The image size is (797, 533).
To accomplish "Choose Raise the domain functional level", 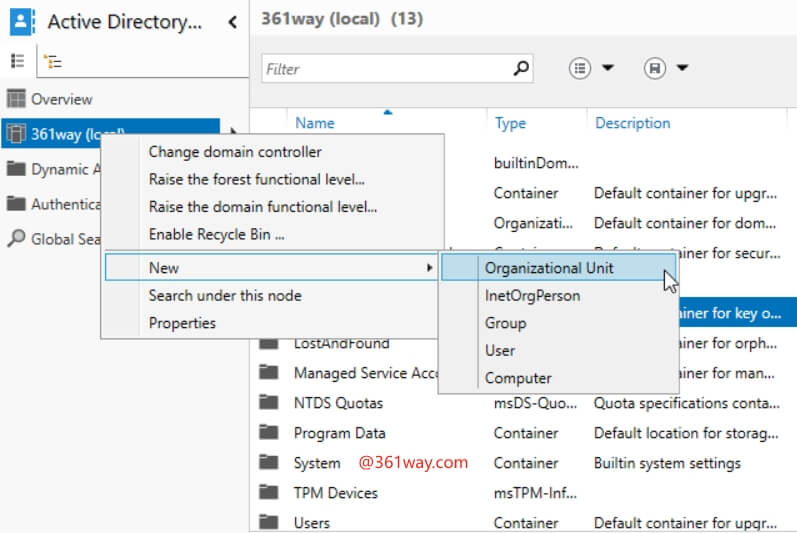I will coord(263,207).
